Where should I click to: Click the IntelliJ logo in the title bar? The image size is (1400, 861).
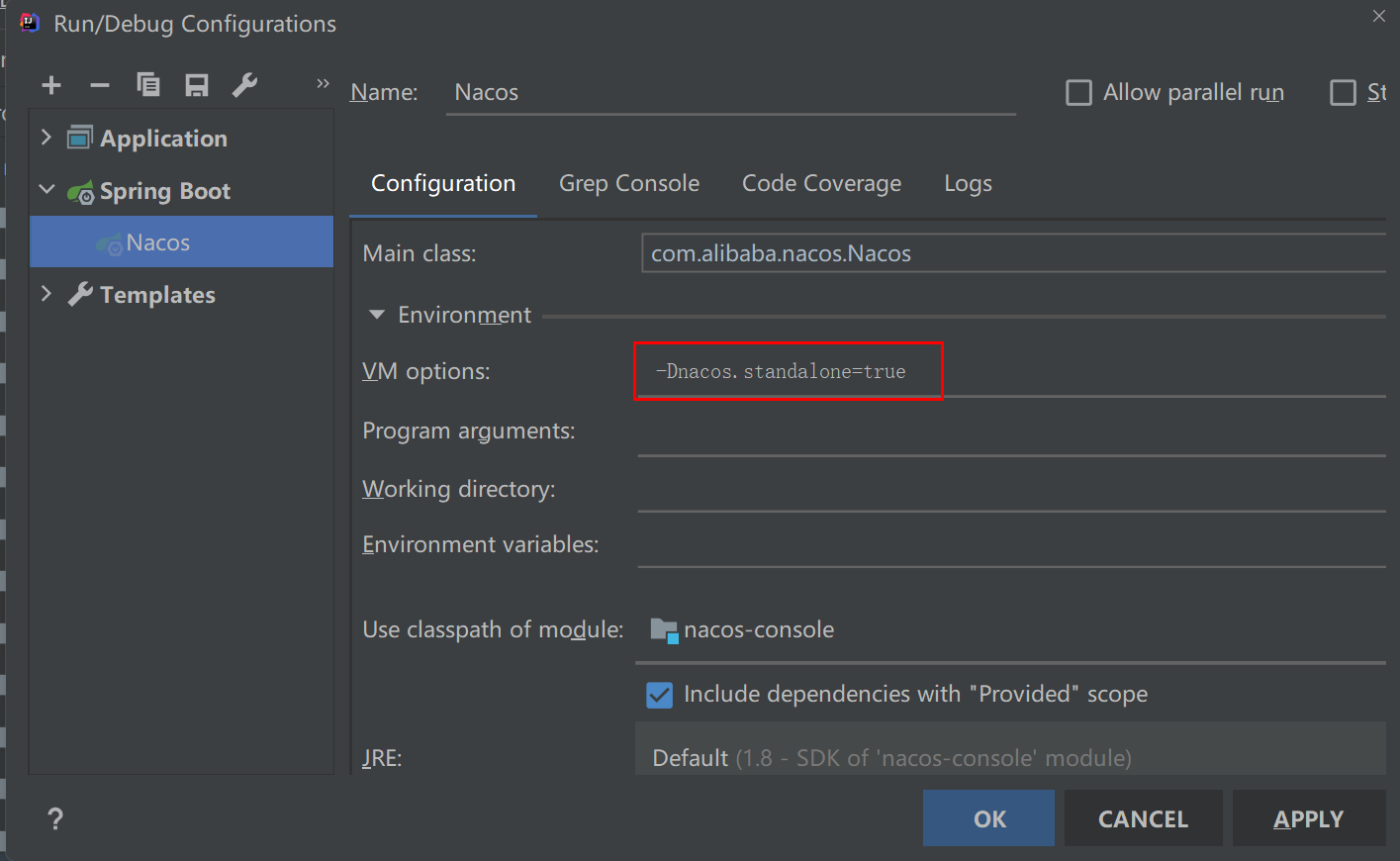pyautogui.click(x=30, y=23)
